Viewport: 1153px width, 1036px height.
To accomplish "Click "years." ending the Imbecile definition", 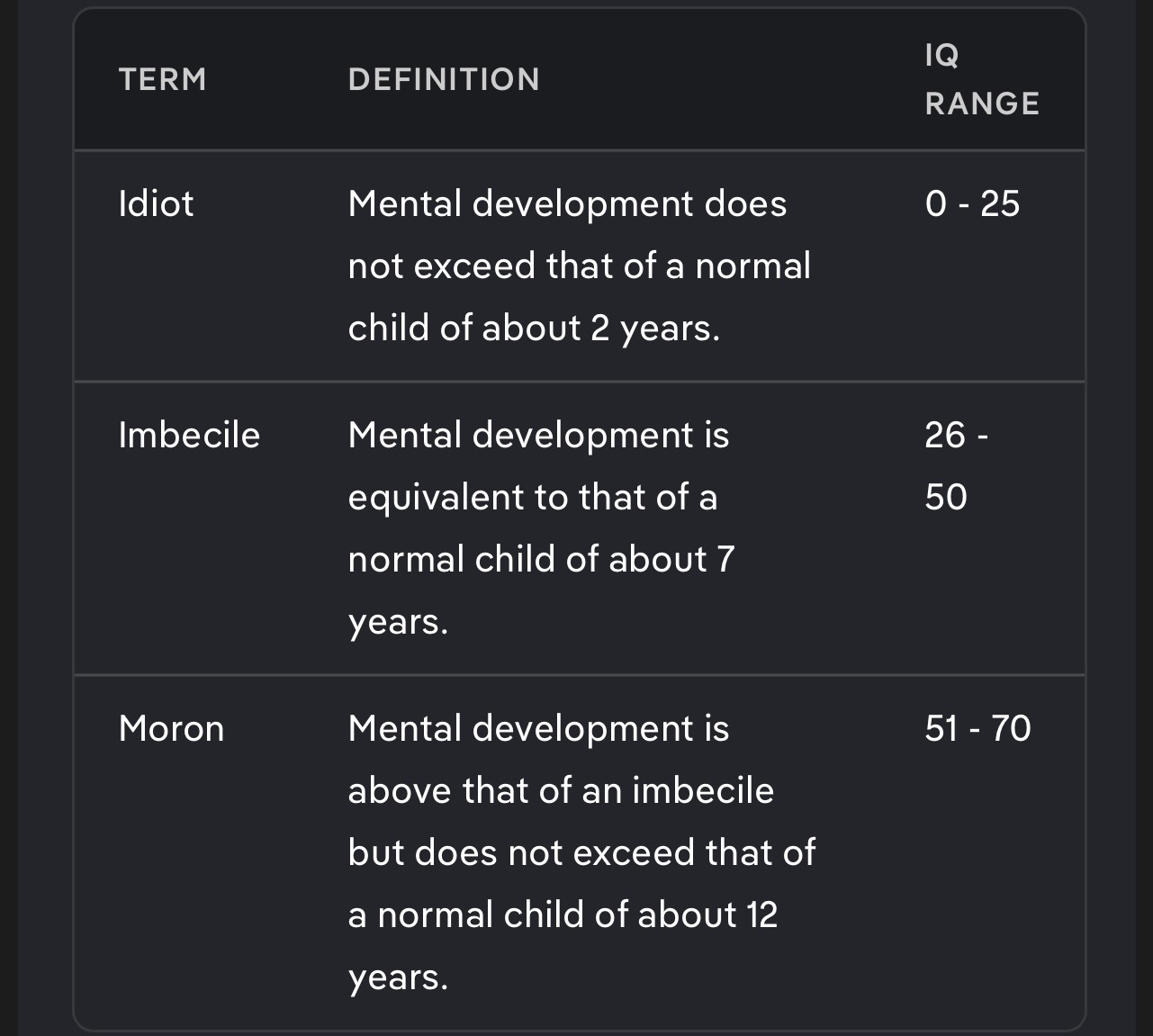I will tap(398, 622).
